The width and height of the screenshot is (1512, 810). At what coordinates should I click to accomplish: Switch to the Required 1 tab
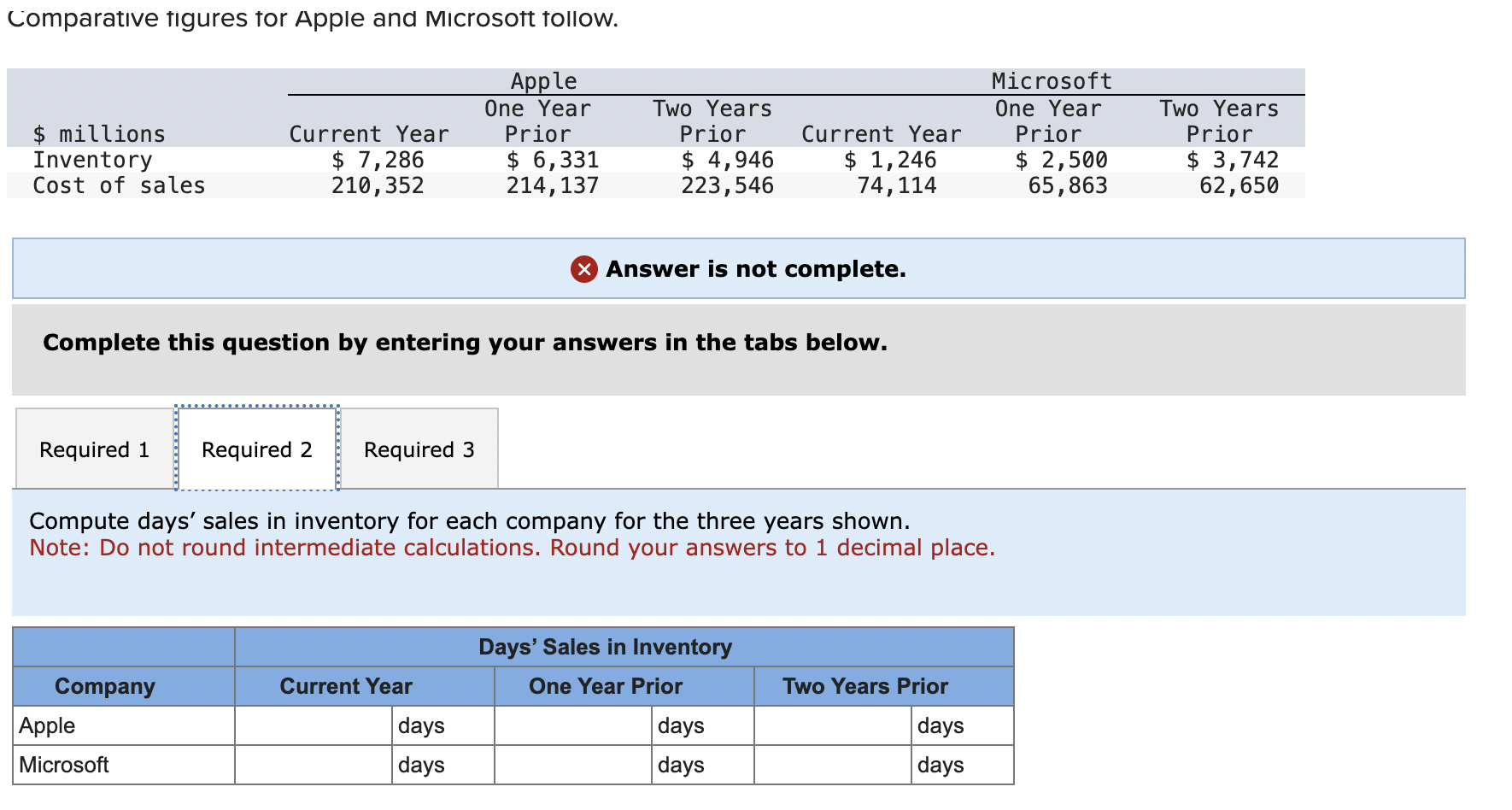click(95, 449)
